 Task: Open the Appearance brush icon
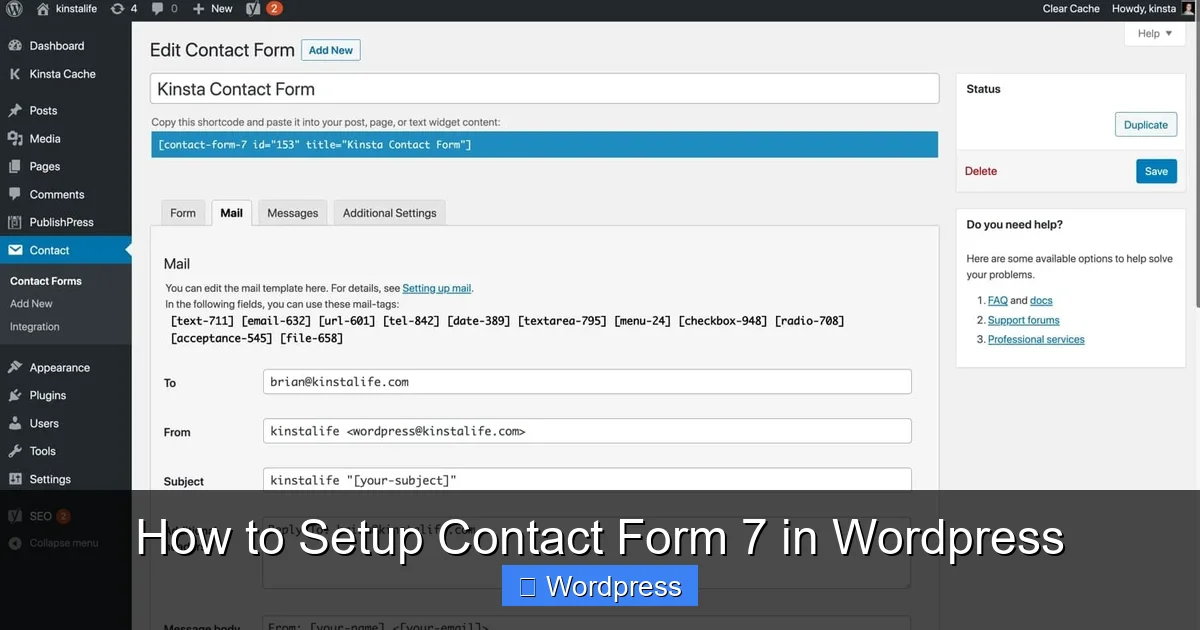click(15, 368)
